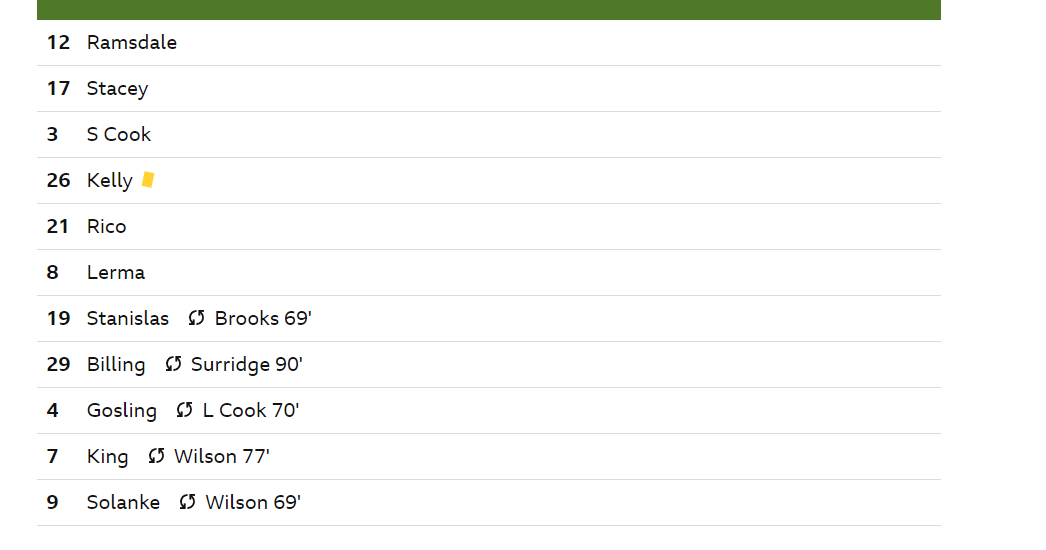Screen dimensions: 1046x550
Task: Select Rico in the lineup
Action: click(x=107, y=227)
